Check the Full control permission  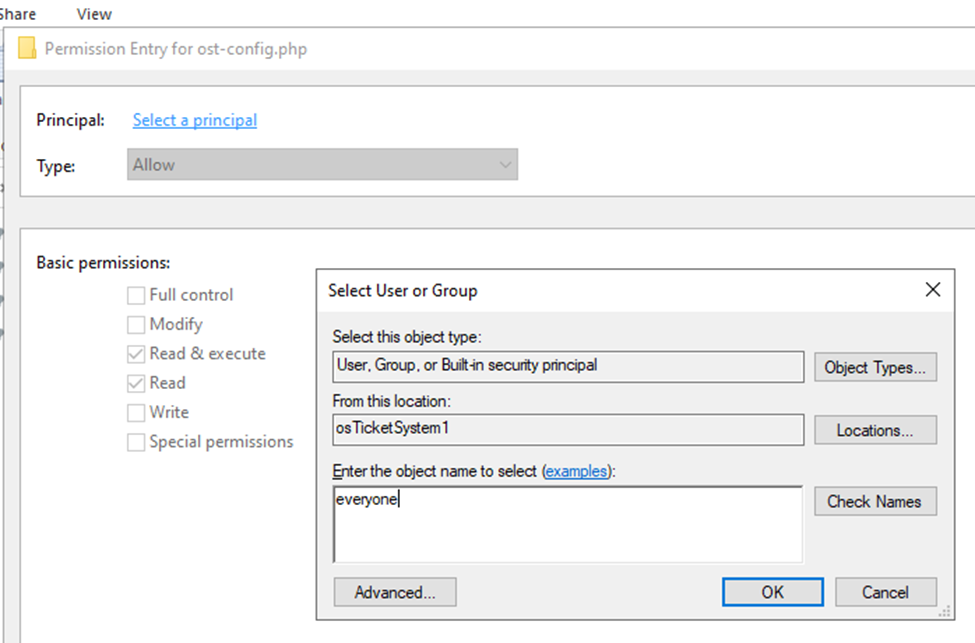pyautogui.click(x=136, y=294)
